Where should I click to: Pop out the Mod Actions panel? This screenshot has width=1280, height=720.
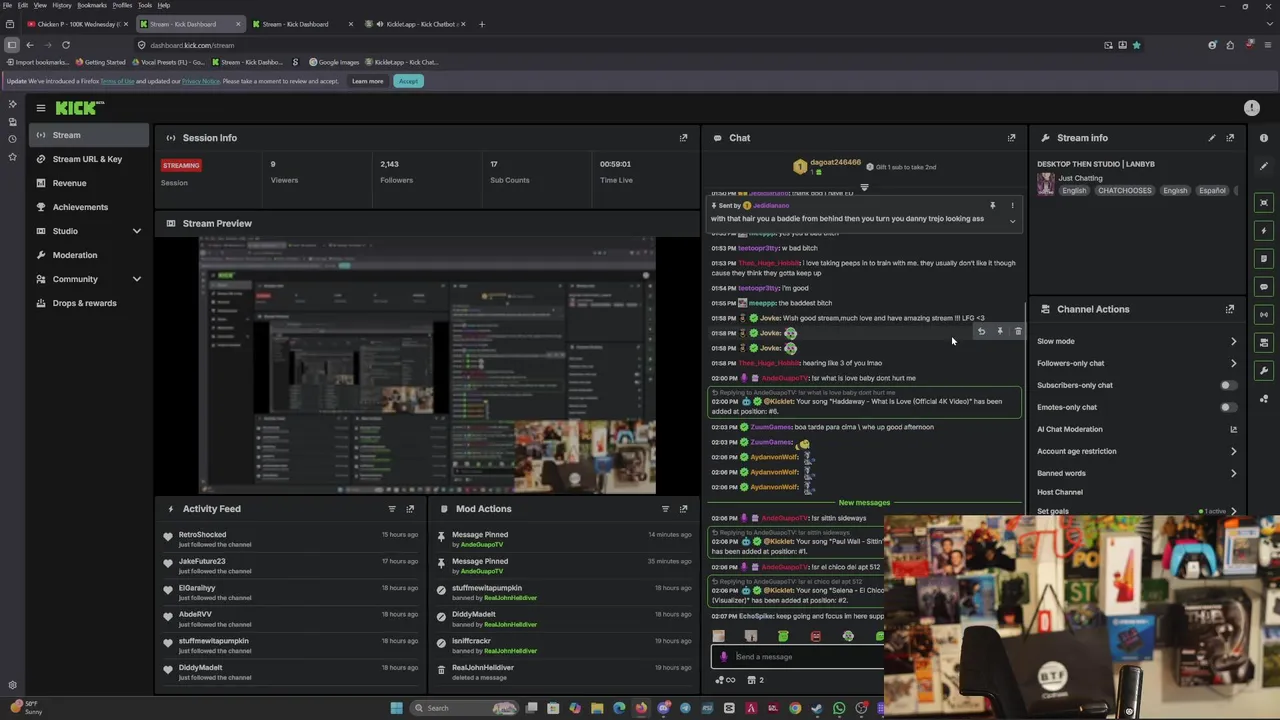click(683, 509)
